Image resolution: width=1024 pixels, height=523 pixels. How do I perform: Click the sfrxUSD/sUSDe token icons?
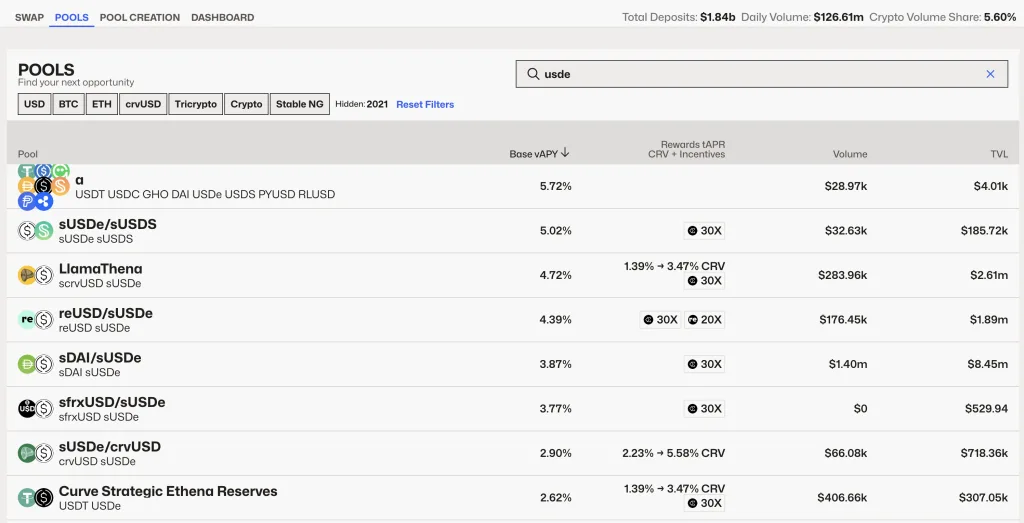(35, 408)
